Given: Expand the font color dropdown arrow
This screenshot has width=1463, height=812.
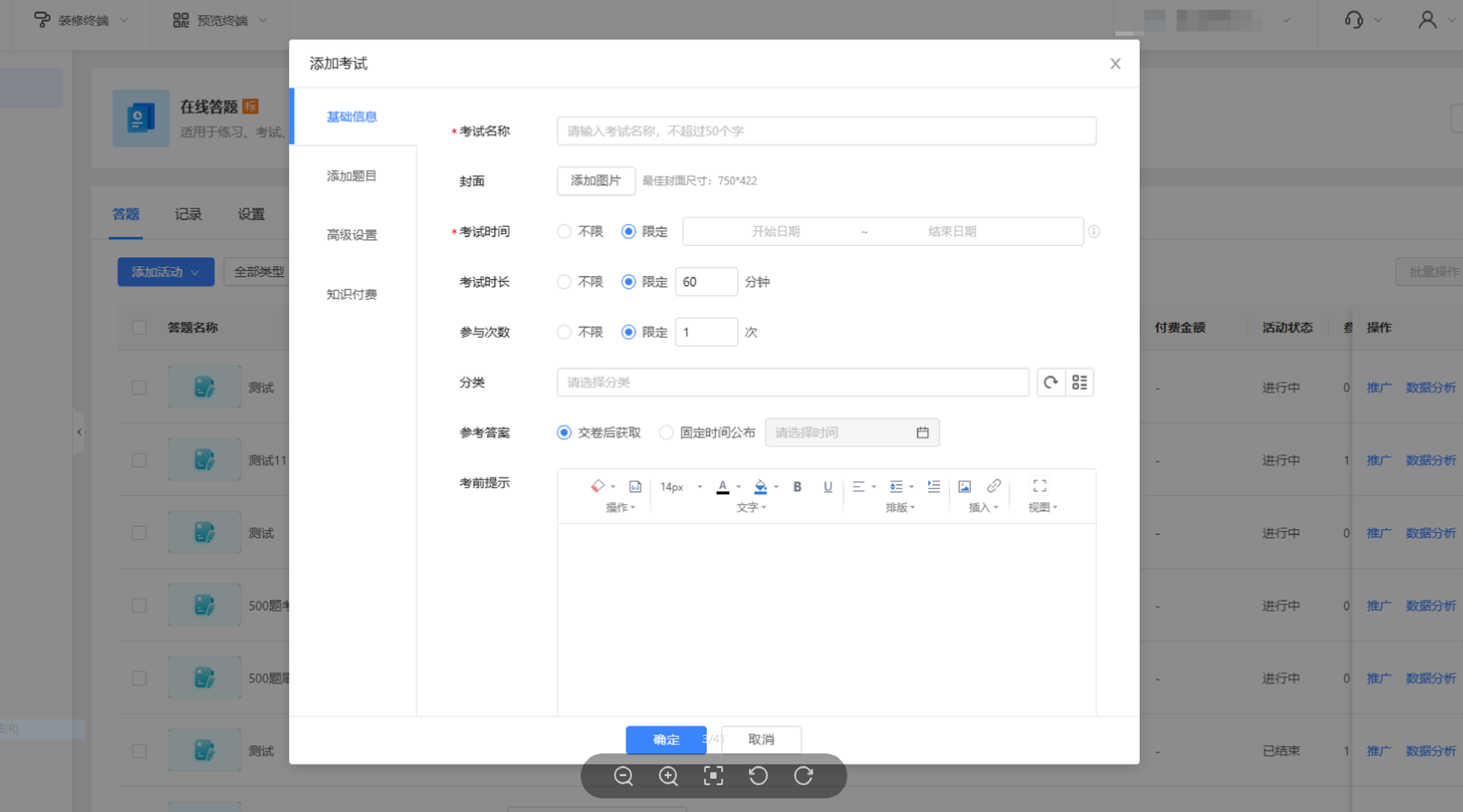Looking at the screenshot, I should click(739, 487).
